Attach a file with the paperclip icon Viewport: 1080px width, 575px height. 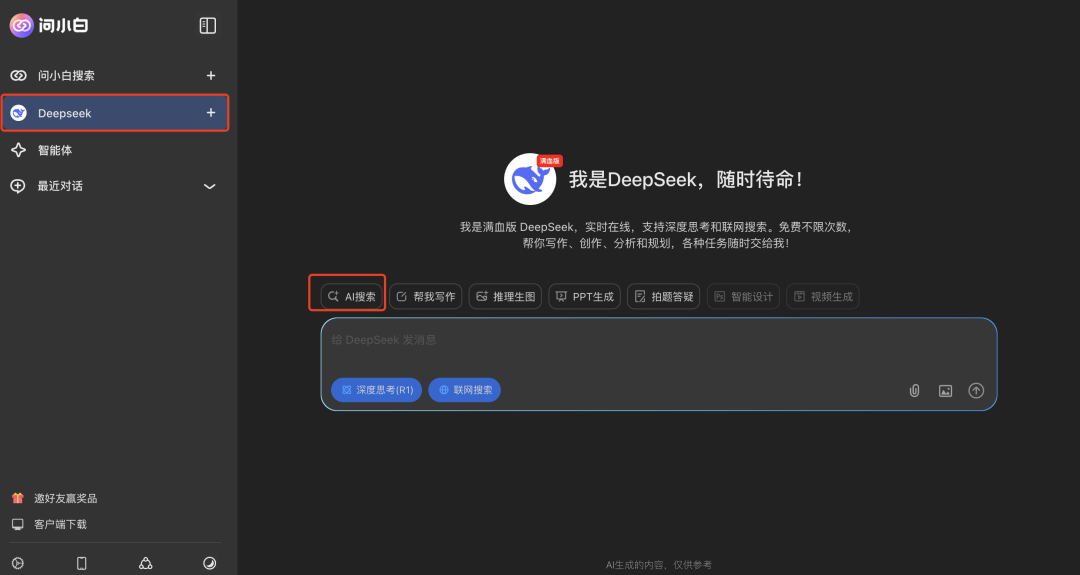point(914,390)
